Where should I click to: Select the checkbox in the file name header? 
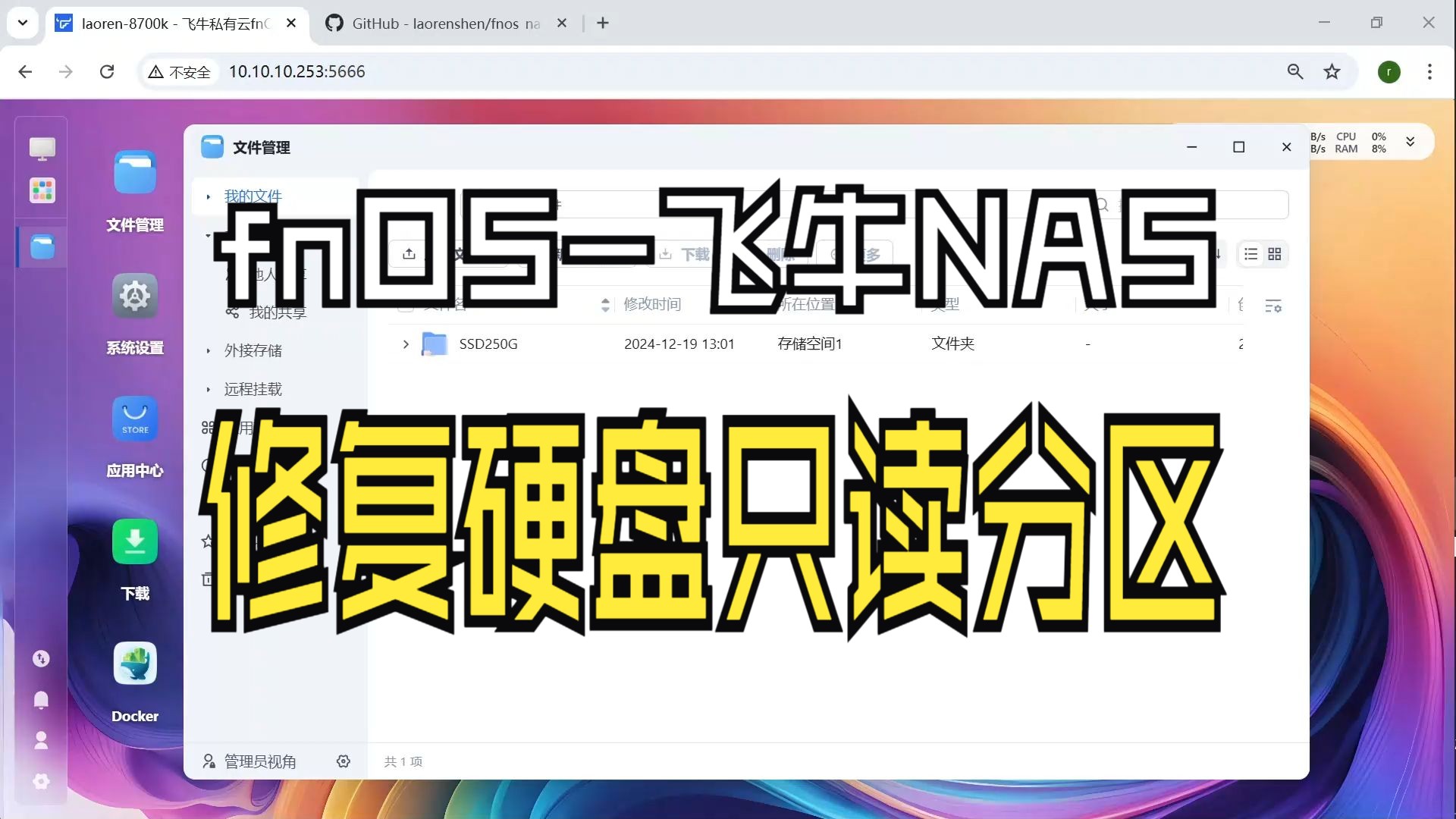coord(406,304)
